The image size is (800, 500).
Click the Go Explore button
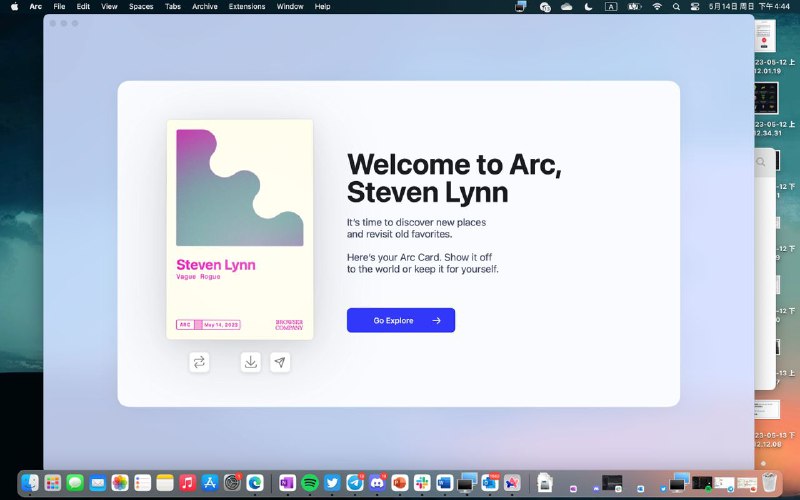coord(400,320)
